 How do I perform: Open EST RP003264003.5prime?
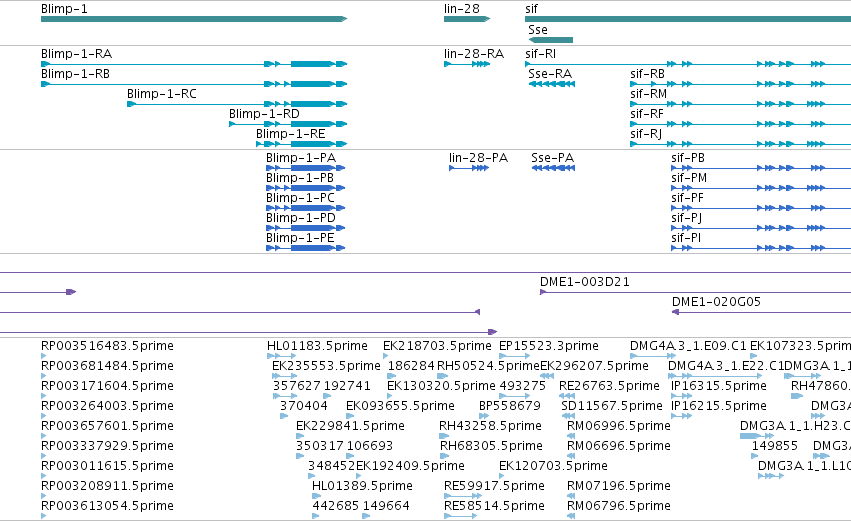click(x=107, y=406)
